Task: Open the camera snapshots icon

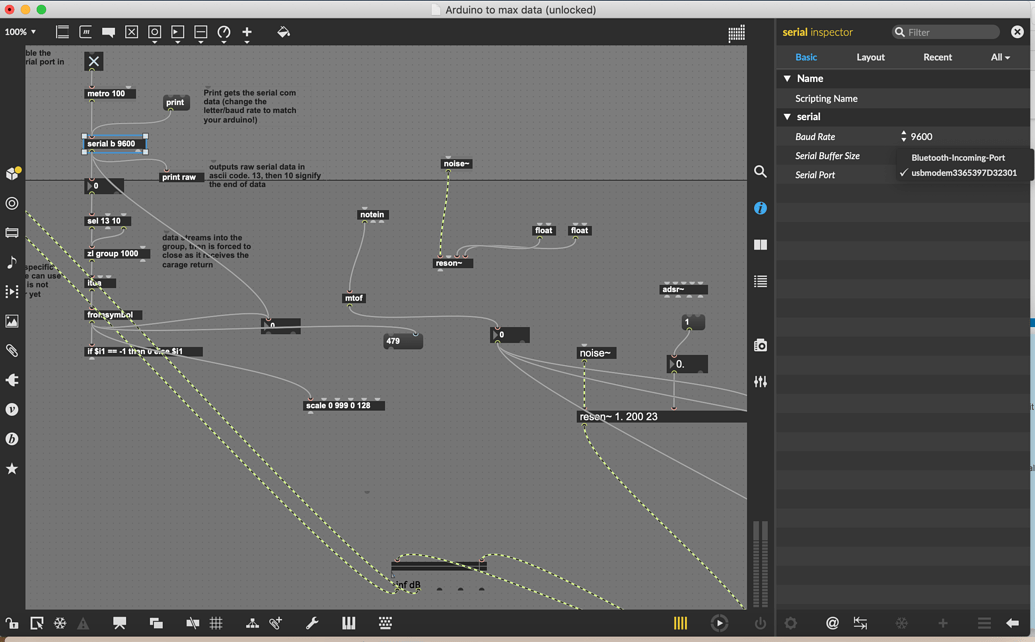Action: pos(760,346)
